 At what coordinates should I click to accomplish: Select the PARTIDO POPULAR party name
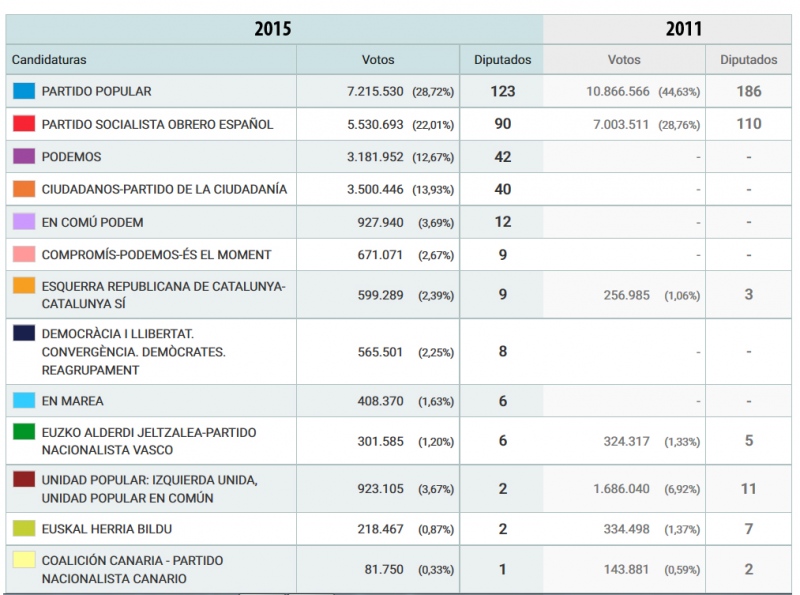pos(96,91)
